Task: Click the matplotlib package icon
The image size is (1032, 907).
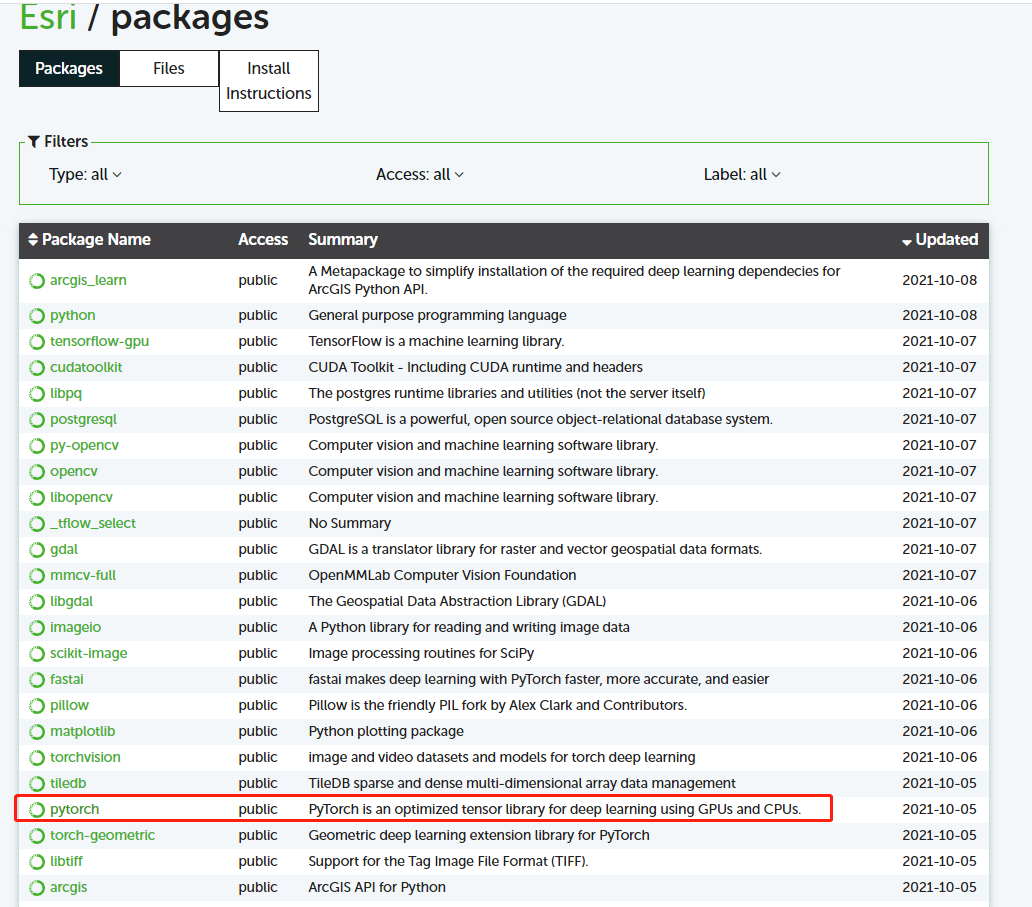Action: (37, 732)
